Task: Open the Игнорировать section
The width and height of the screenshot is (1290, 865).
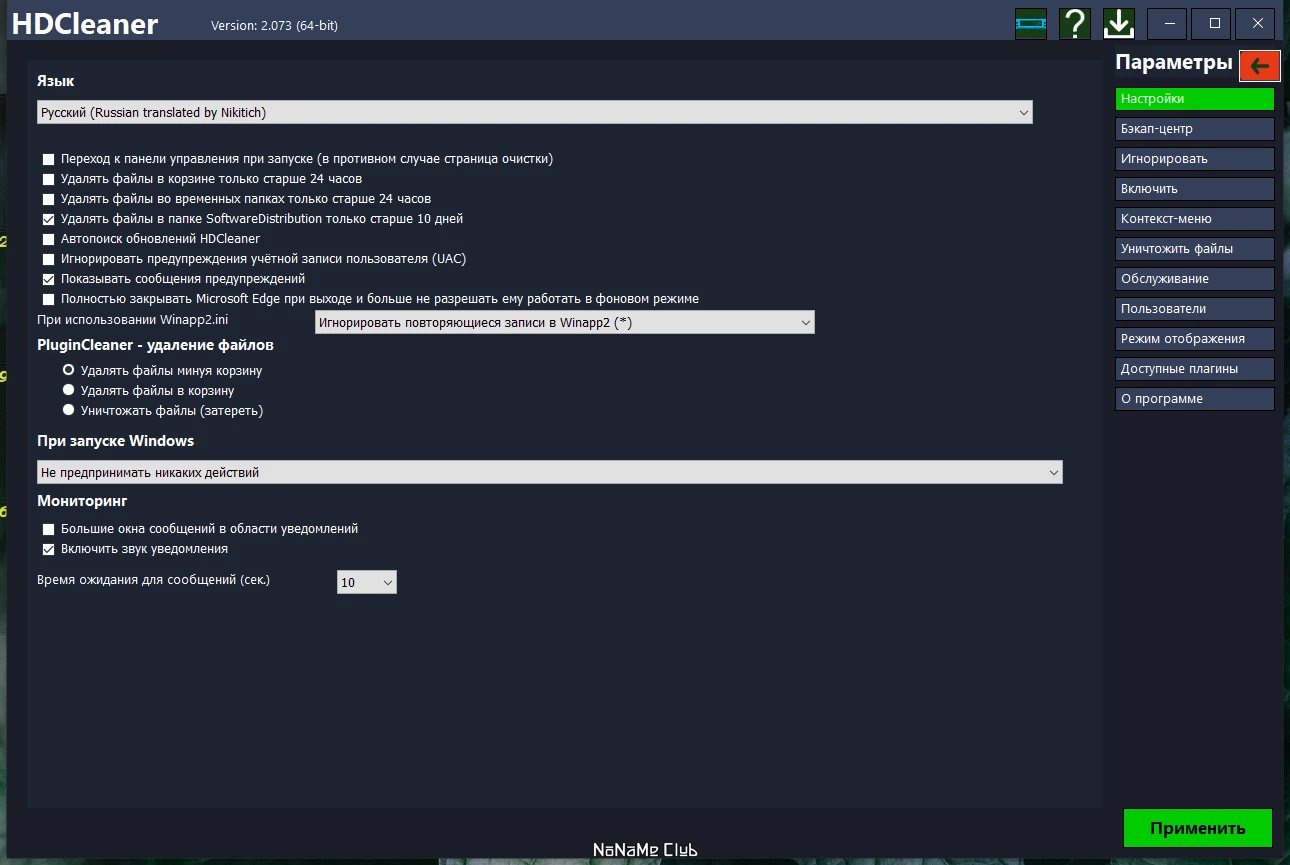Action: pos(1195,159)
